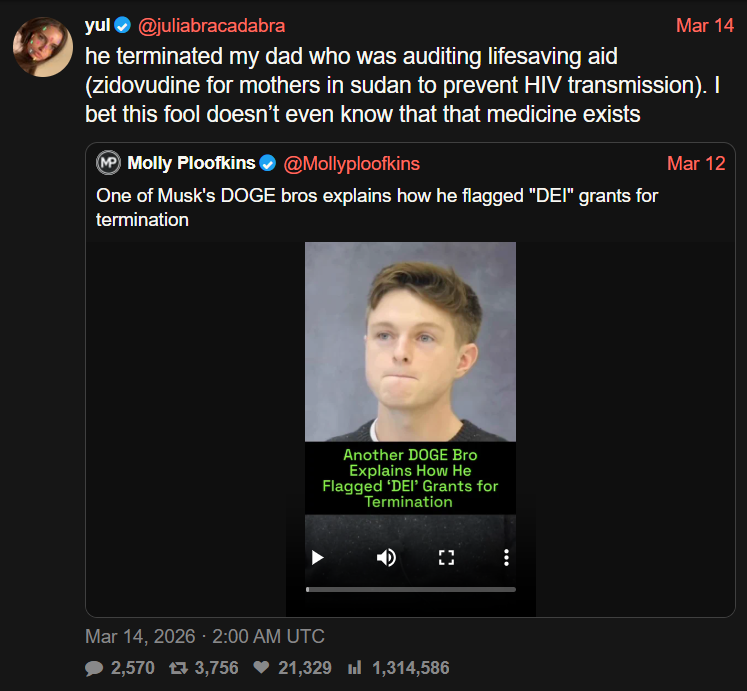Screen dimensions: 747x691
Task: Open the Mar 14 date link
Action: tap(704, 25)
